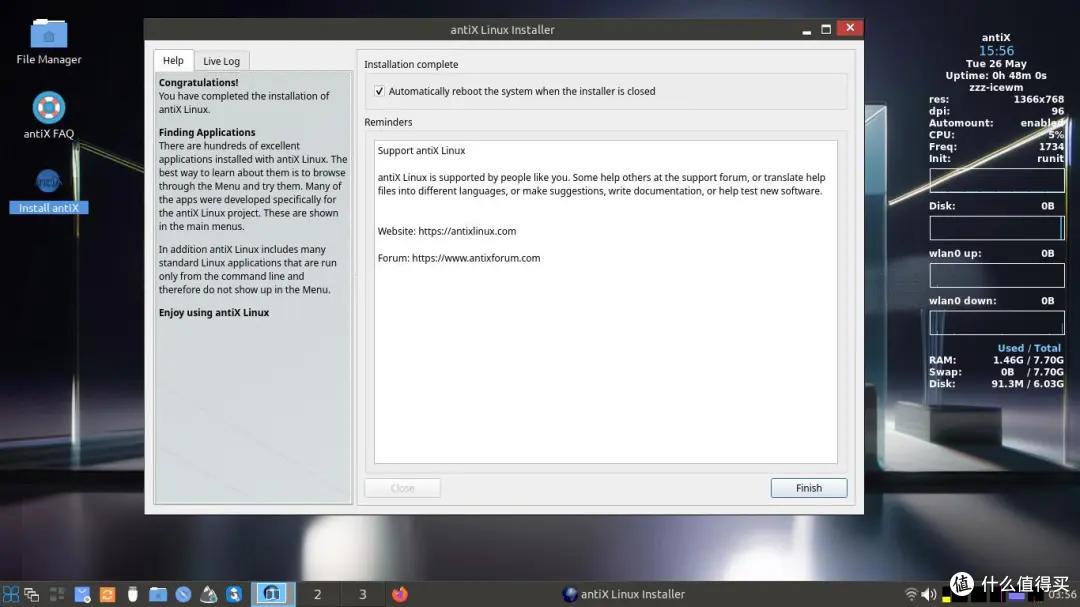Viewport: 1080px width, 607px height.
Task: Click the show desktop grid icon in taskbar
Action: (57, 594)
